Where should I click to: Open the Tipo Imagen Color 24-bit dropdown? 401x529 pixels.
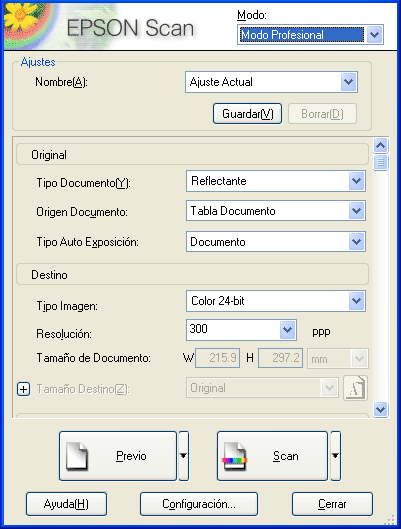[x=276, y=301]
